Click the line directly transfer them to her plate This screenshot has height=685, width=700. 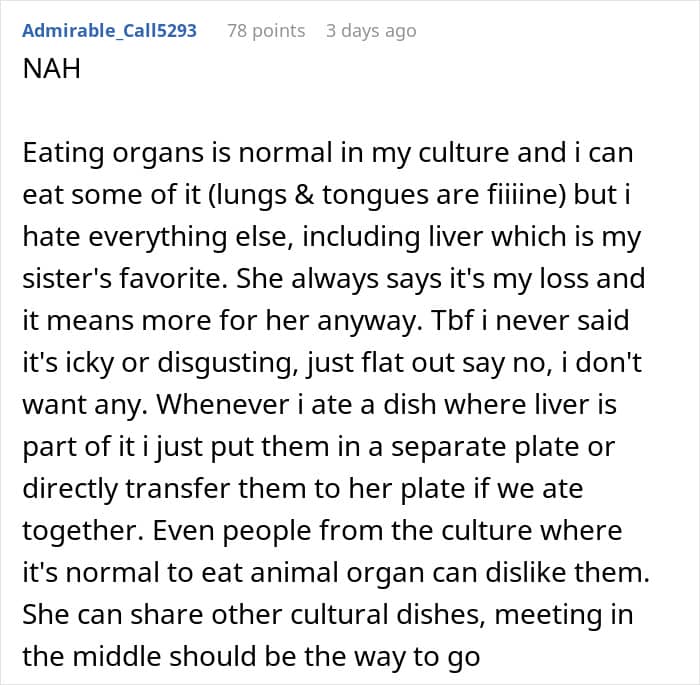point(303,489)
